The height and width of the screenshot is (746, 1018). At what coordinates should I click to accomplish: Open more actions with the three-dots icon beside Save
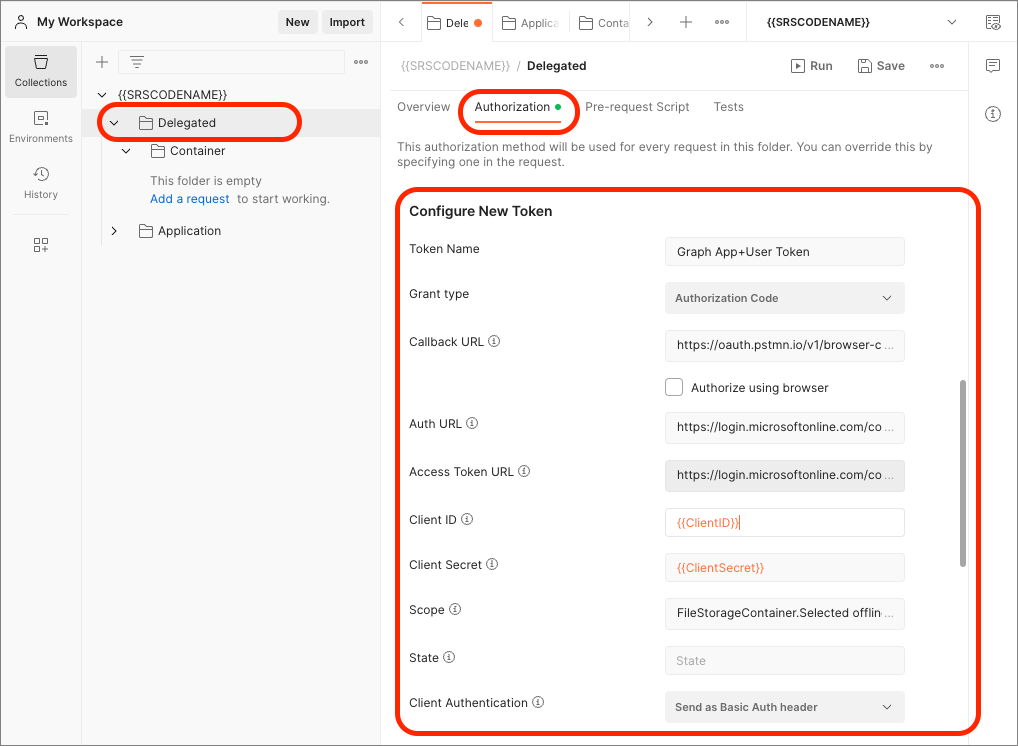(936, 65)
